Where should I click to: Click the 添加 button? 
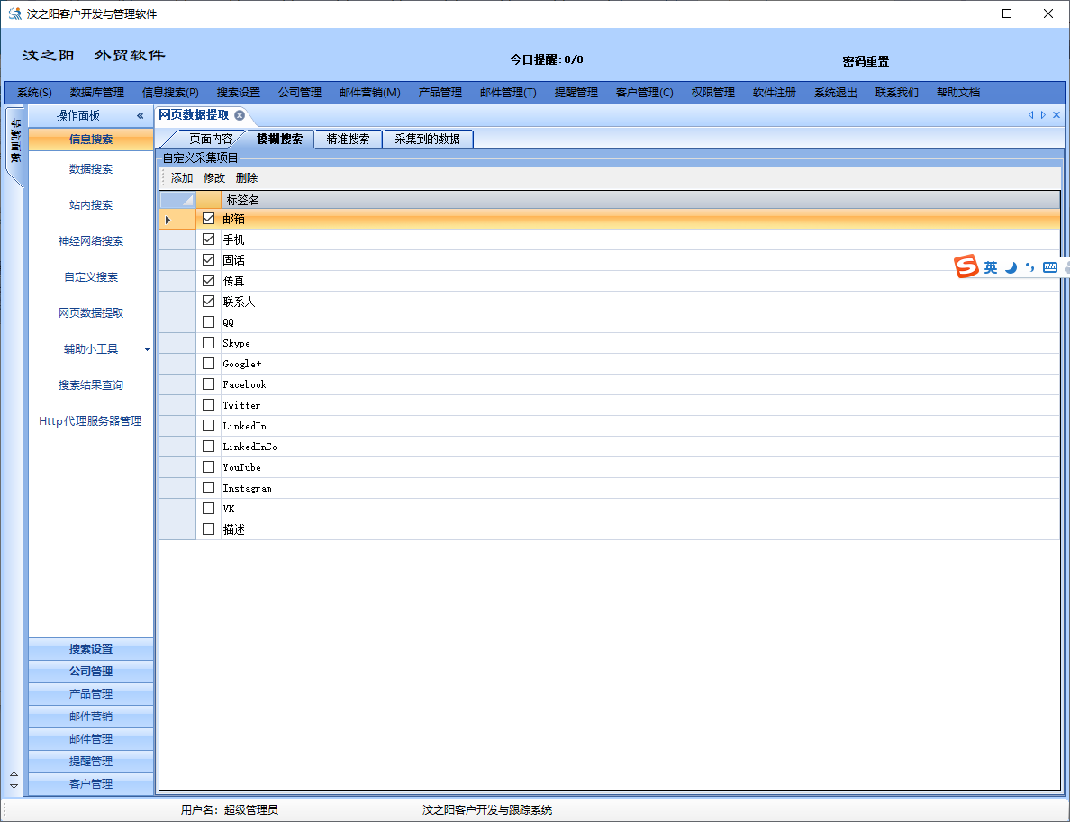182,178
